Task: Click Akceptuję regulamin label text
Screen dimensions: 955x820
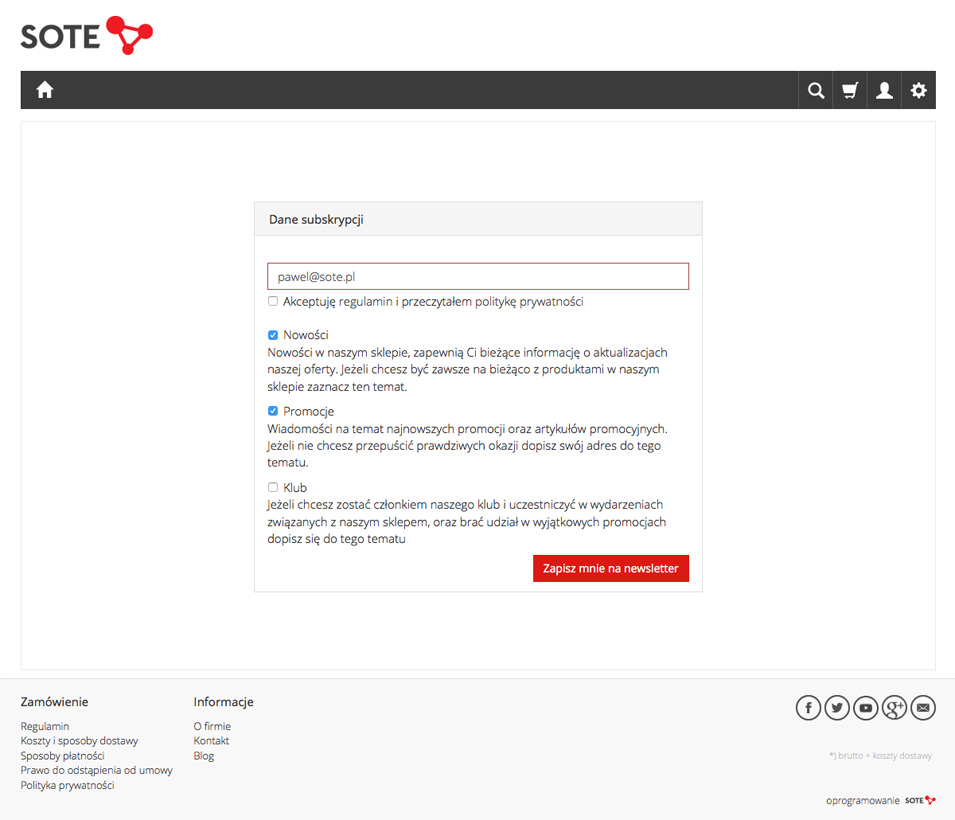Action: (433, 302)
